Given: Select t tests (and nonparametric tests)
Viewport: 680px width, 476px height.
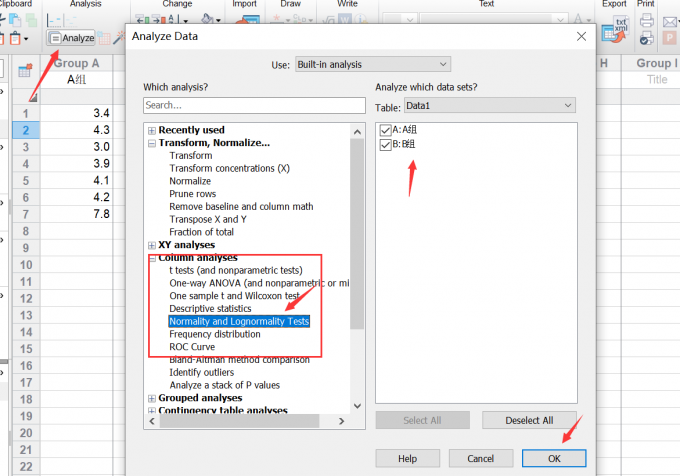Looking at the screenshot, I should pos(236,271).
